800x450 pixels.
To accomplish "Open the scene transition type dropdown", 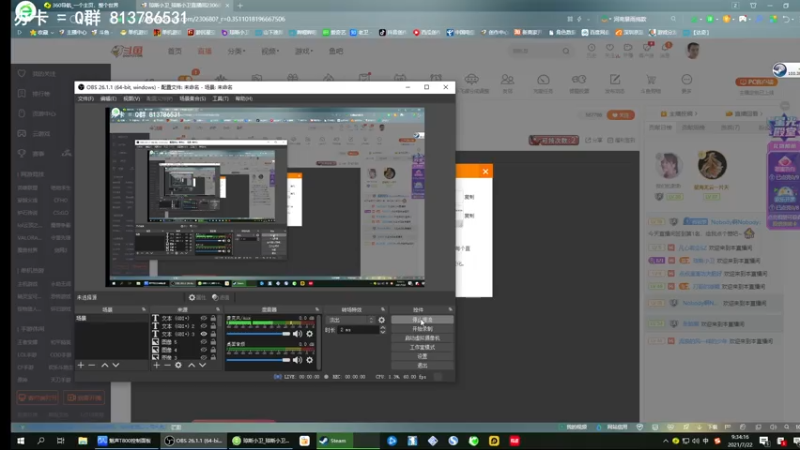I will coord(351,320).
